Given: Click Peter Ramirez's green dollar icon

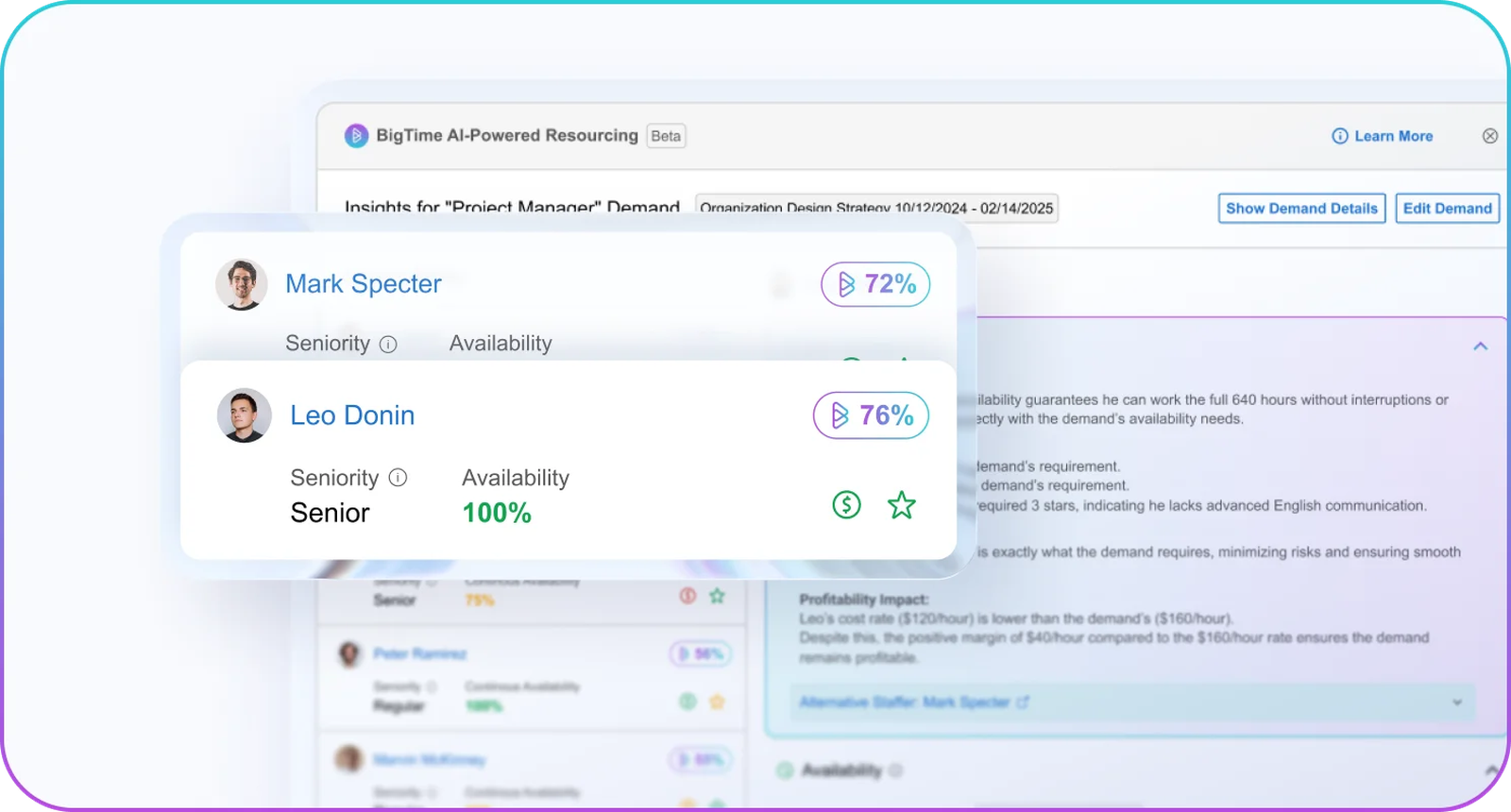Looking at the screenshot, I should point(688,702).
